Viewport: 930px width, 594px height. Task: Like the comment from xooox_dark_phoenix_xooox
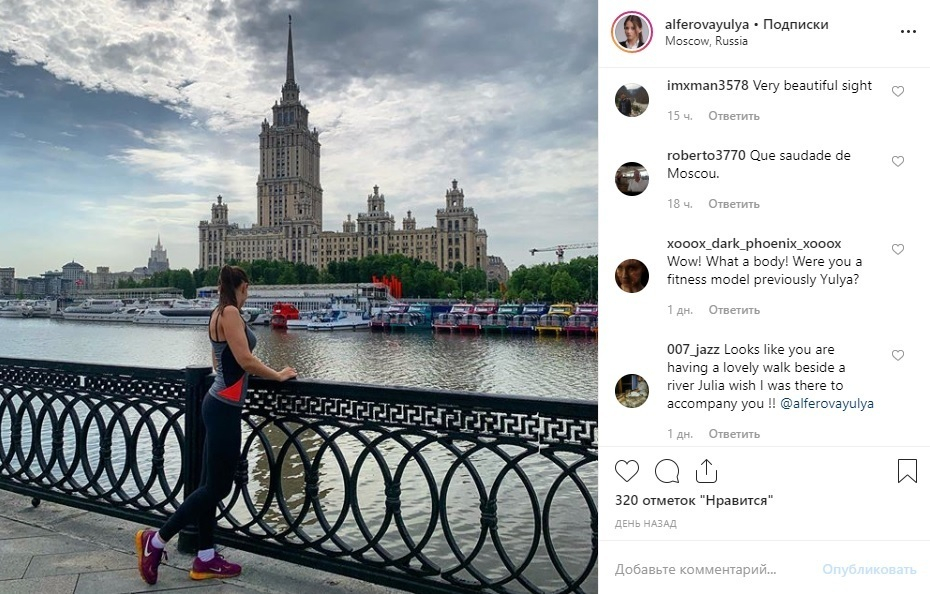898,249
